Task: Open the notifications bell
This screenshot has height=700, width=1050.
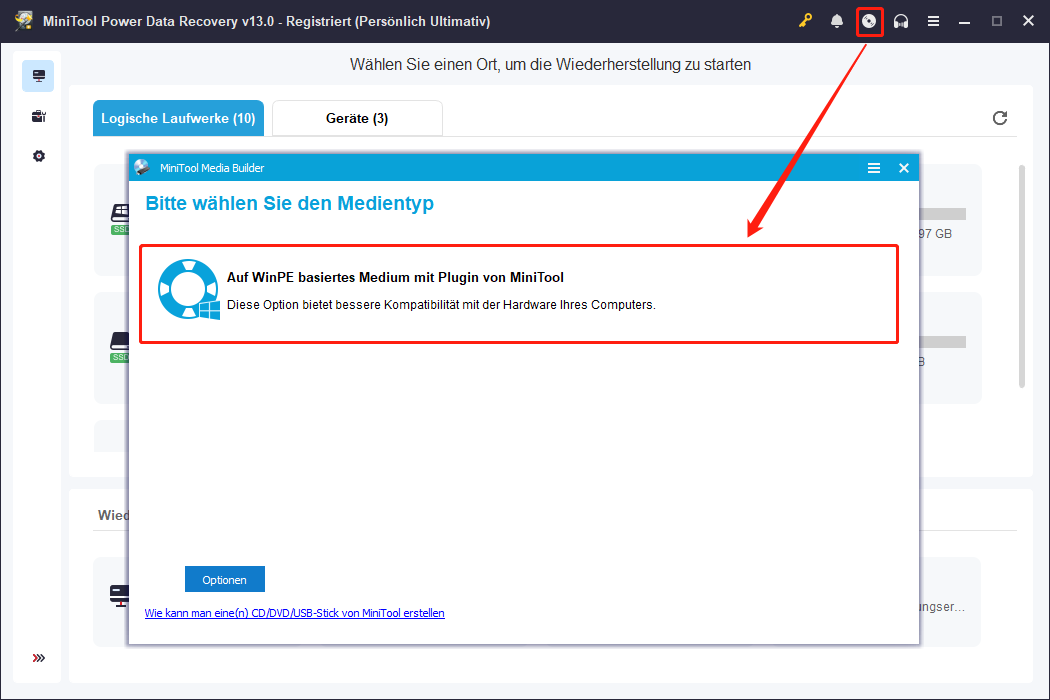Action: click(x=837, y=21)
